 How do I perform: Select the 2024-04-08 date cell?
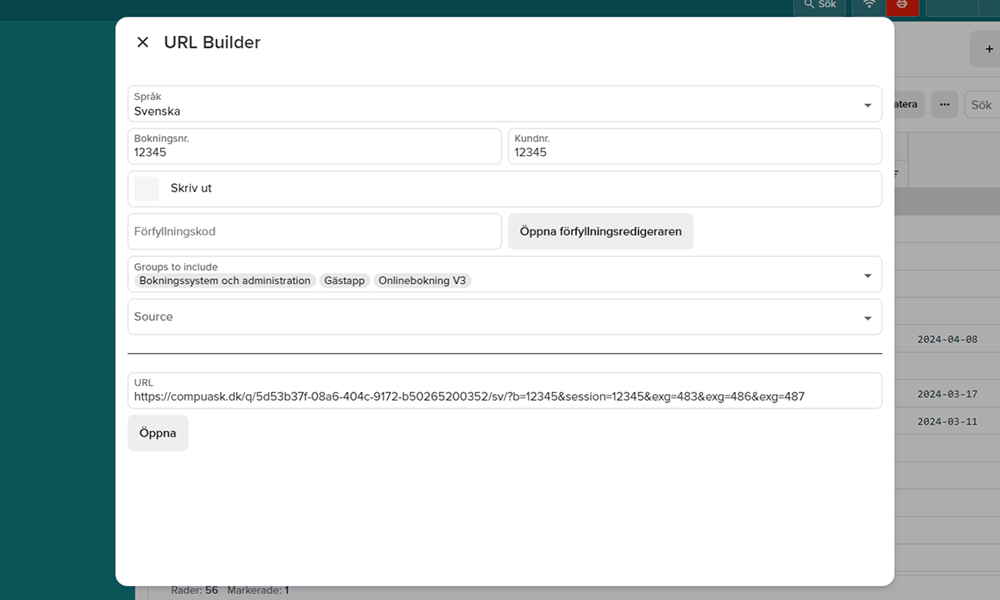coord(947,340)
